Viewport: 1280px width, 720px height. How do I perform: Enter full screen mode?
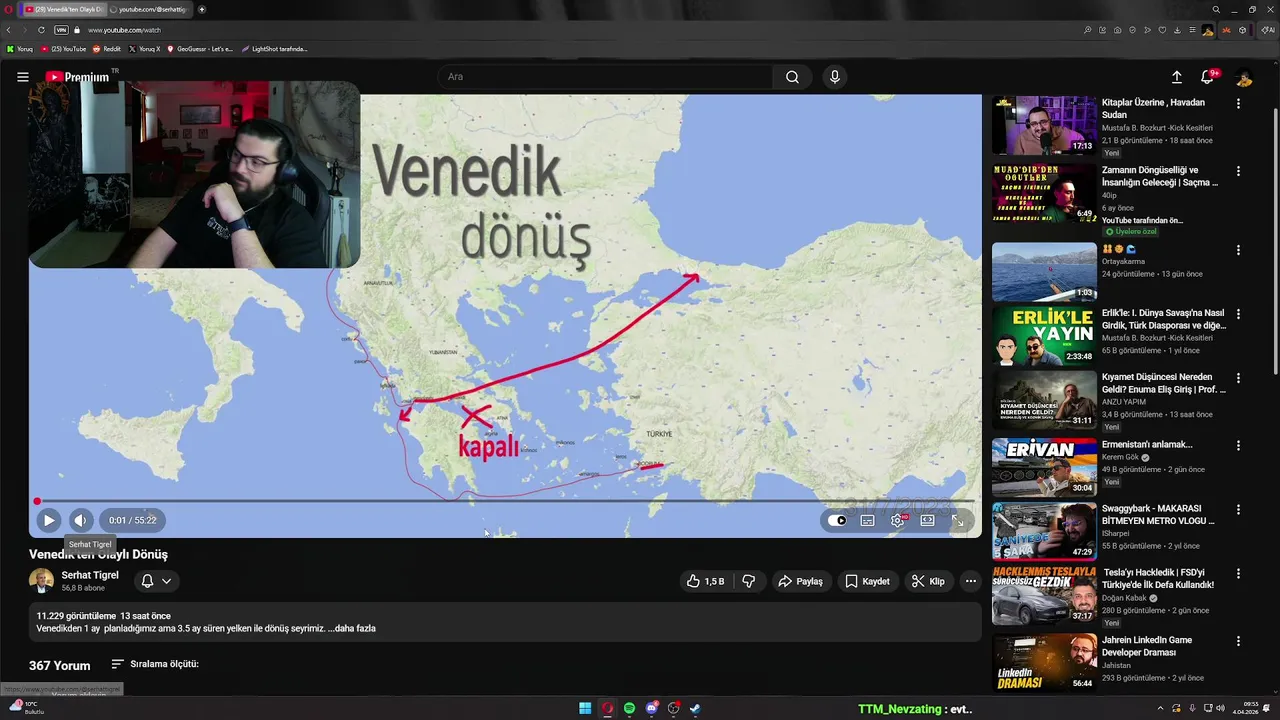[958, 520]
